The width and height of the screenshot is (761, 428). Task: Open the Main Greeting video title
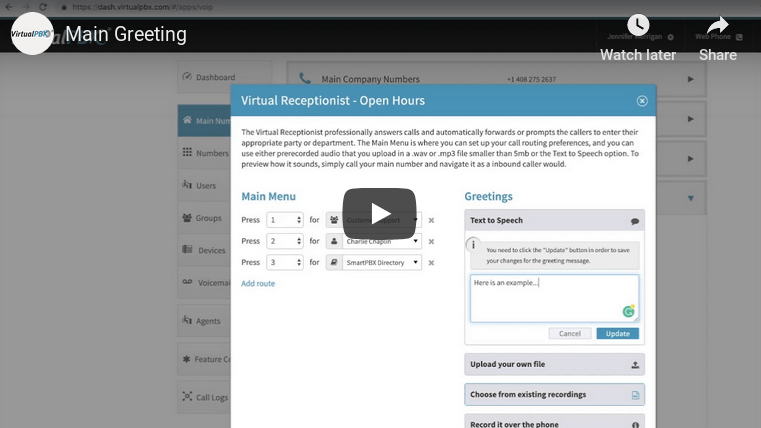click(x=126, y=34)
